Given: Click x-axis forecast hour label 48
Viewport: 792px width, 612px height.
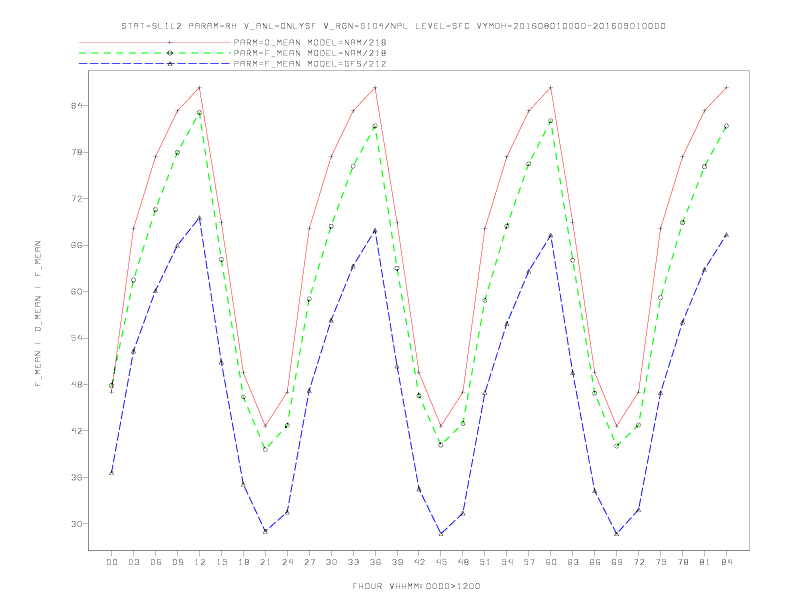Looking at the screenshot, I should (x=463, y=562).
